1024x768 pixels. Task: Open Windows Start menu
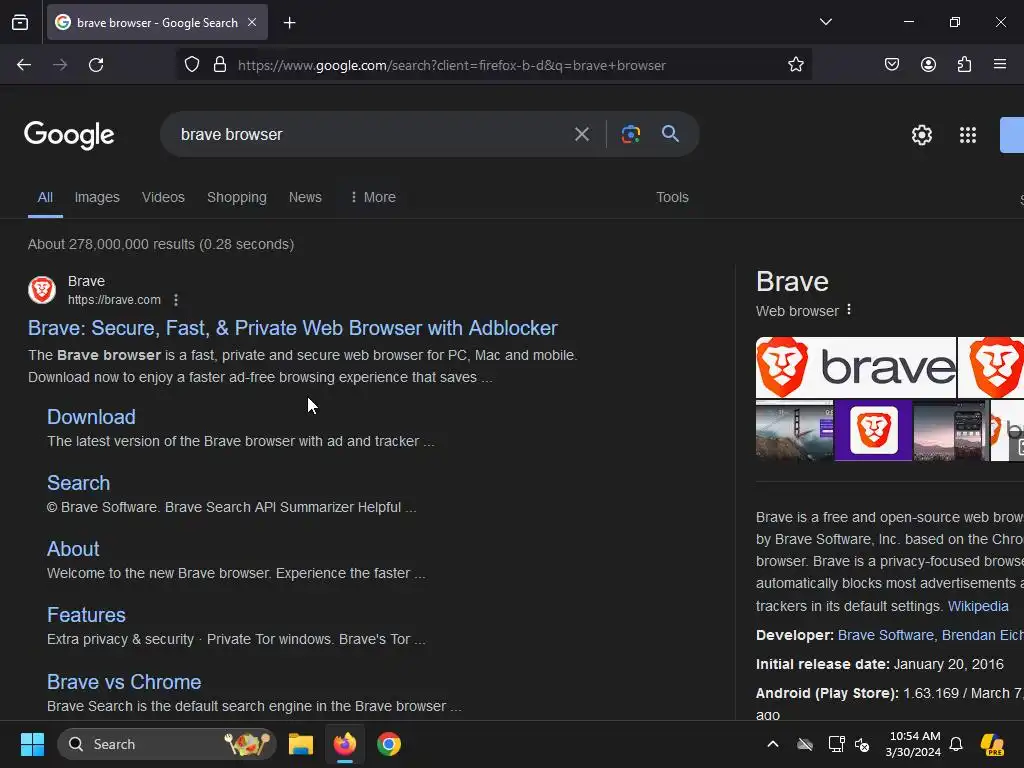[32, 744]
